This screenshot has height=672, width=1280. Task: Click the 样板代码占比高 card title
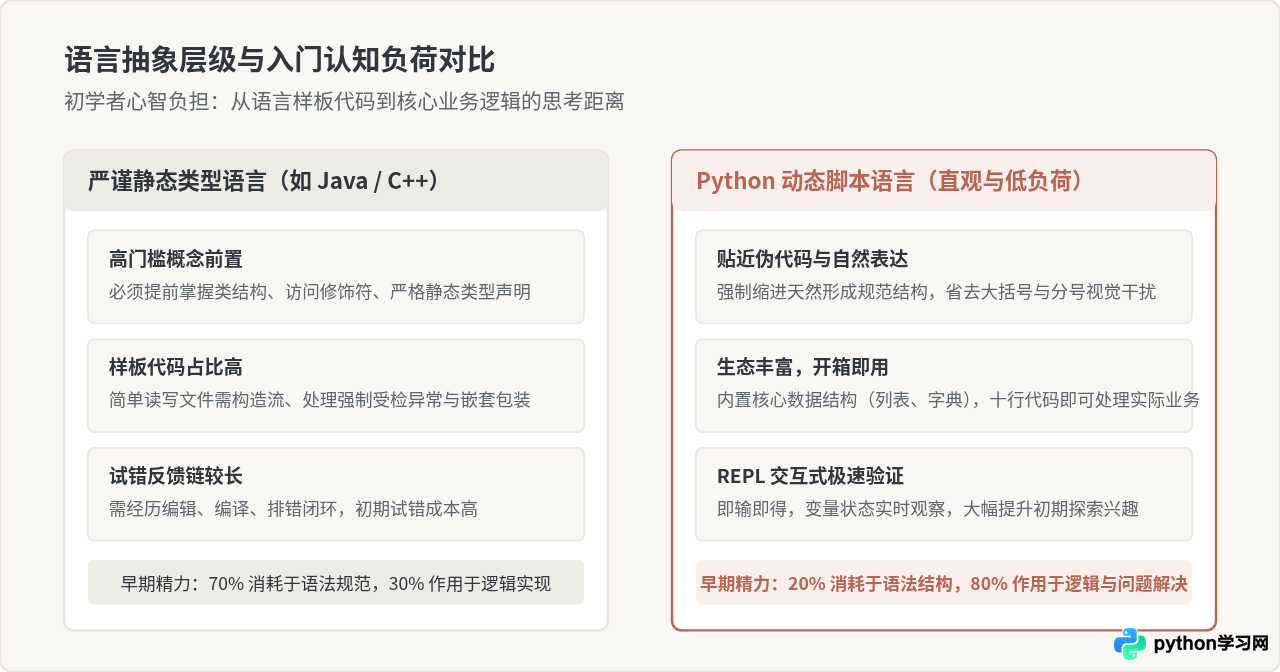[x=175, y=368]
